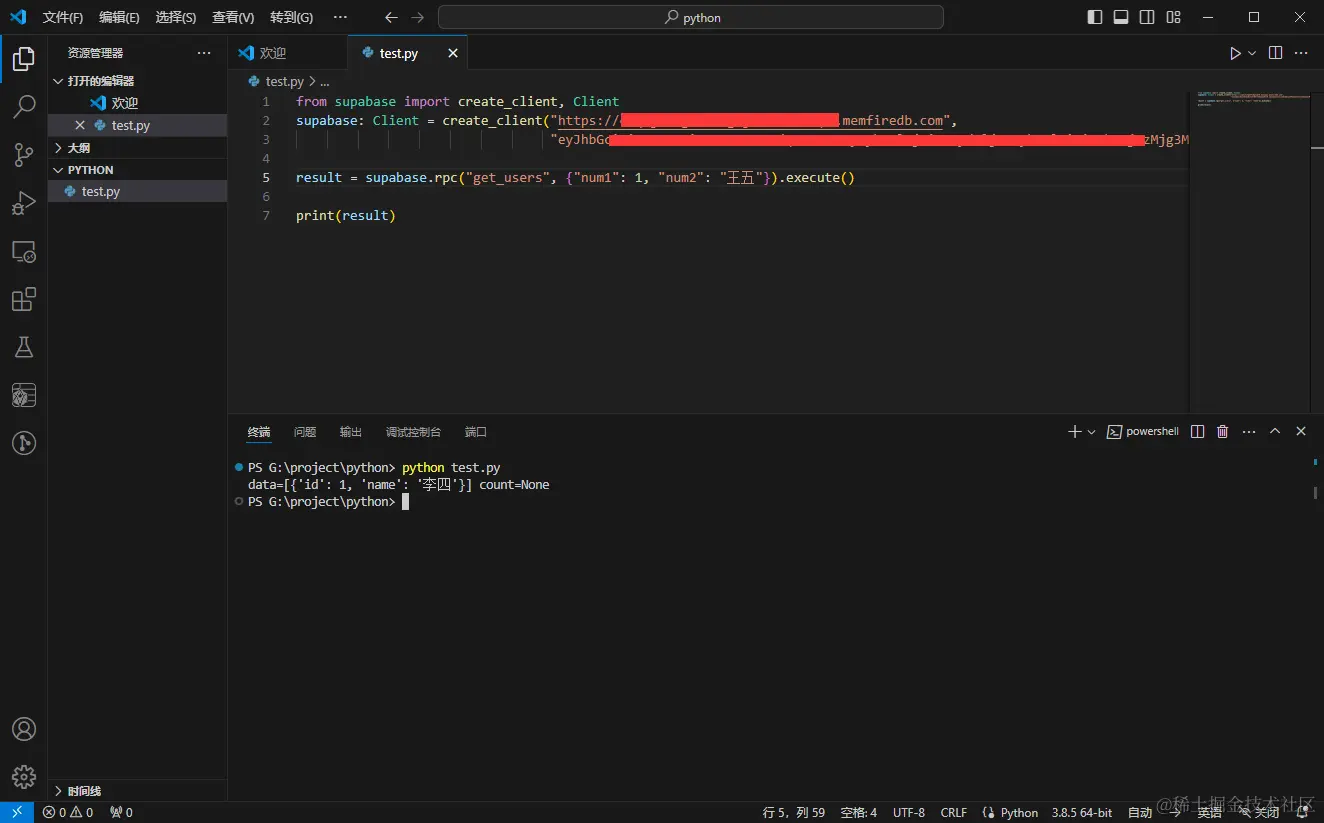This screenshot has width=1324, height=823.
Task: Switch to the 问题 panel tab
Action: tap(305, 432)
